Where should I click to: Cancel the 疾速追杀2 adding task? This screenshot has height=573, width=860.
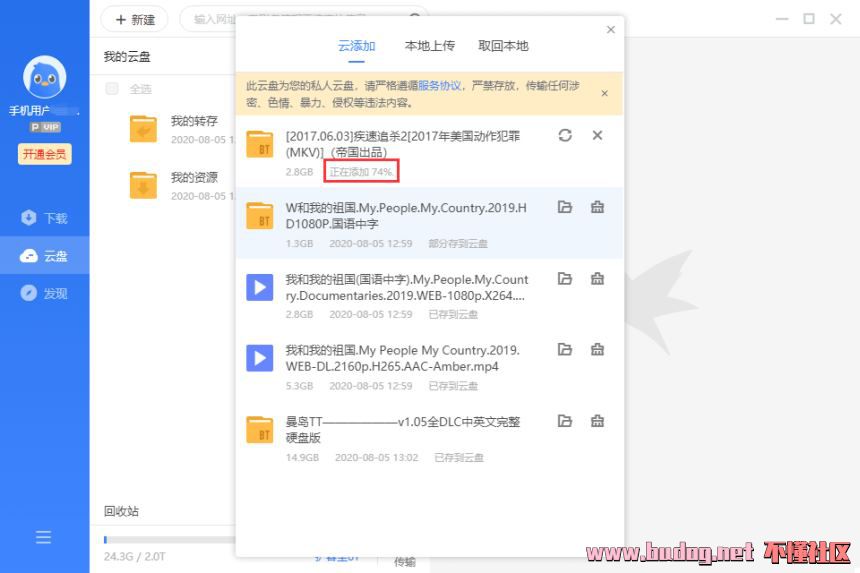point(597,136)
